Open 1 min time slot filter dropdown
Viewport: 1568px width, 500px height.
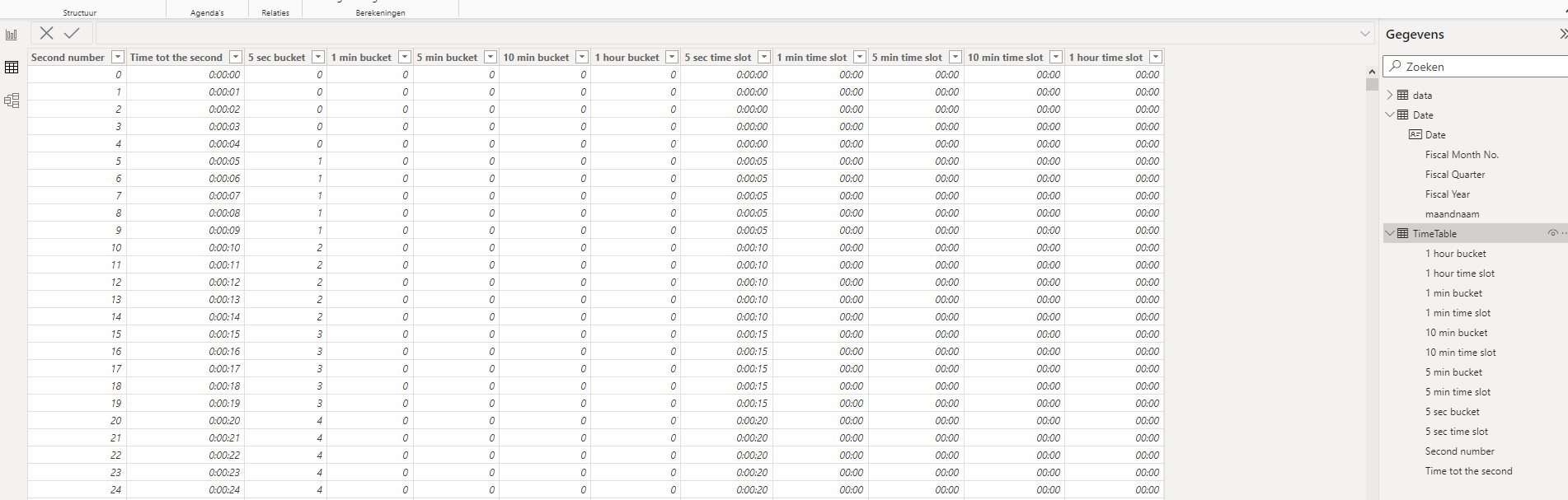coord(860,57)
